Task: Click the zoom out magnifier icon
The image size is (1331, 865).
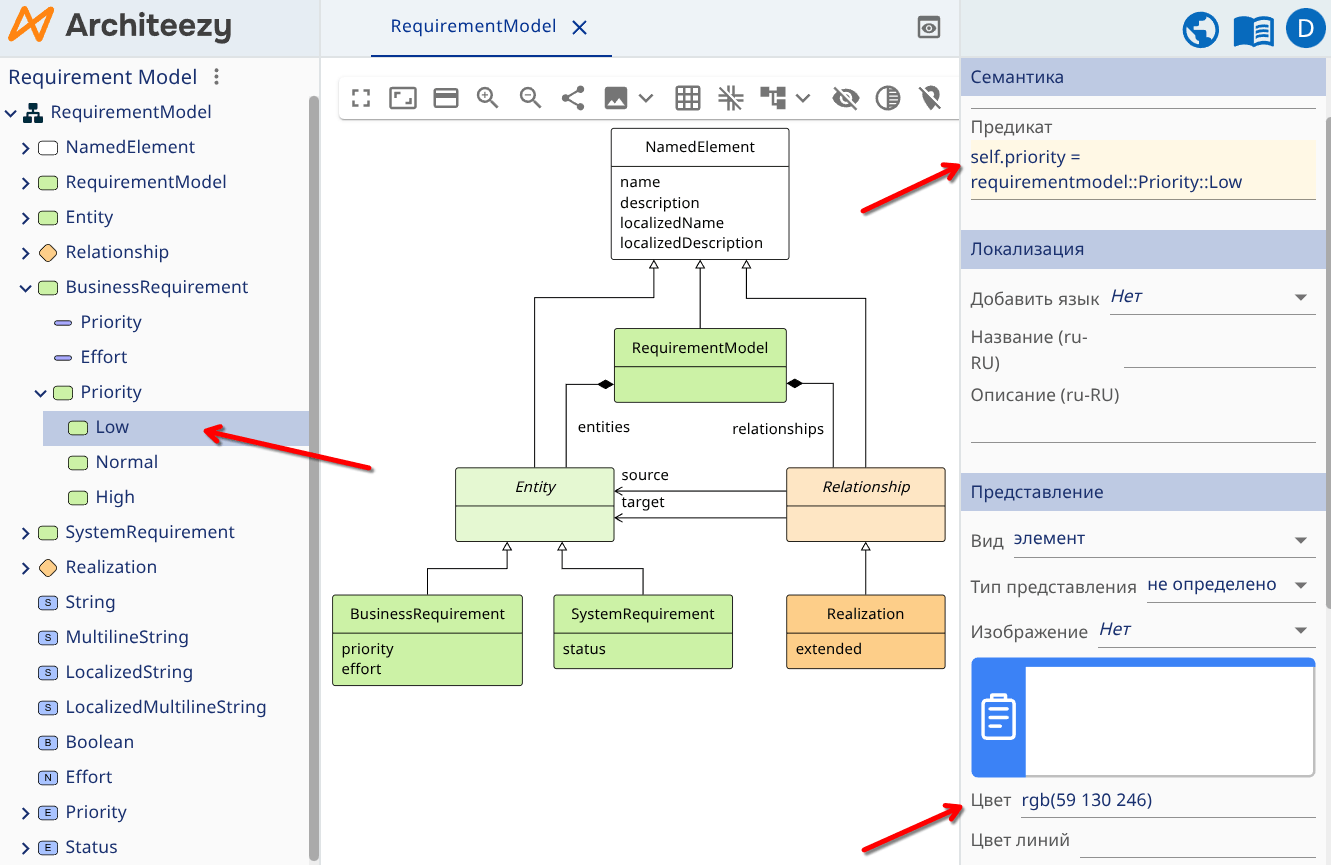Action: coord(530,98)
